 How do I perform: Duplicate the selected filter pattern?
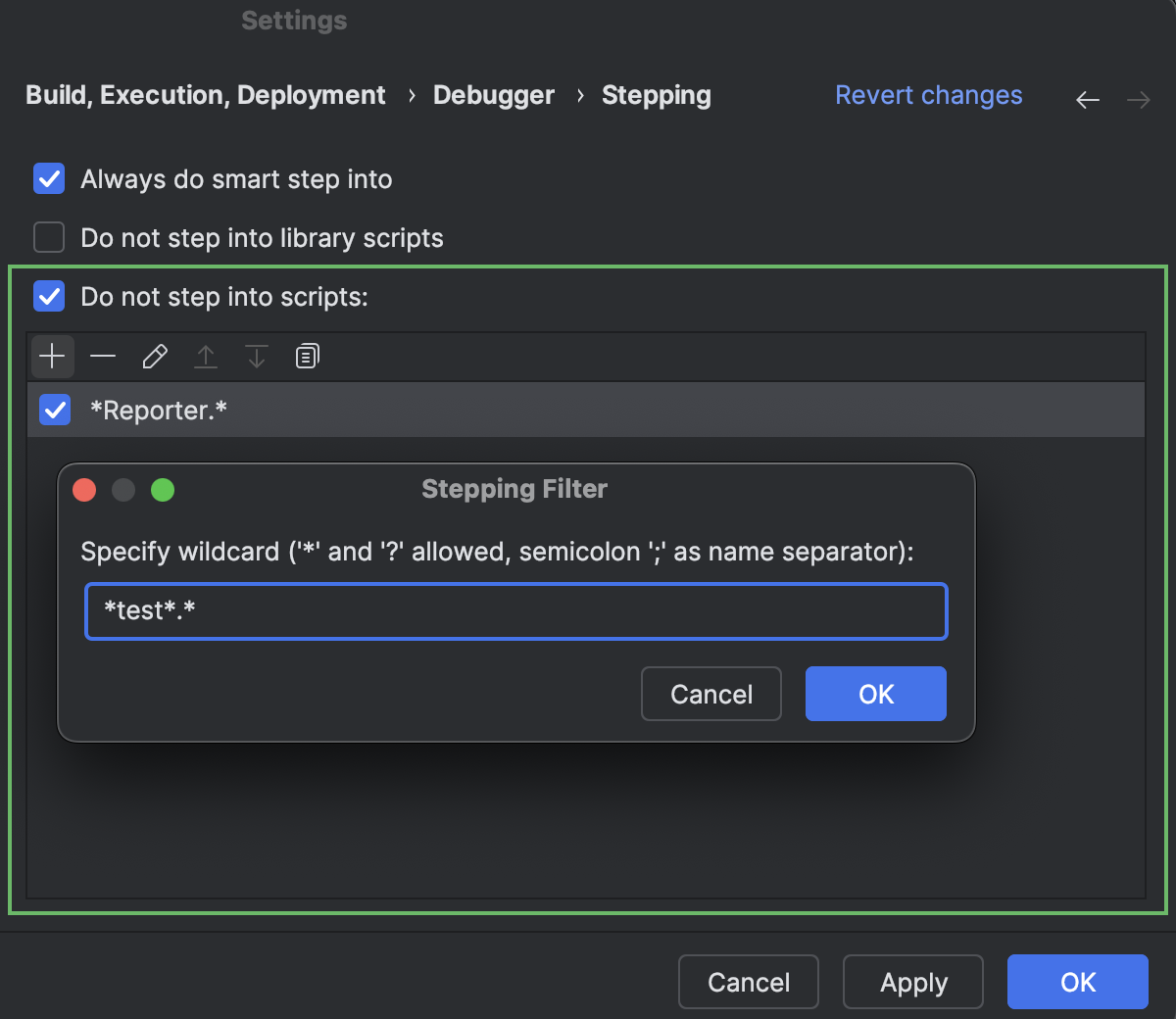pos(307,356)
